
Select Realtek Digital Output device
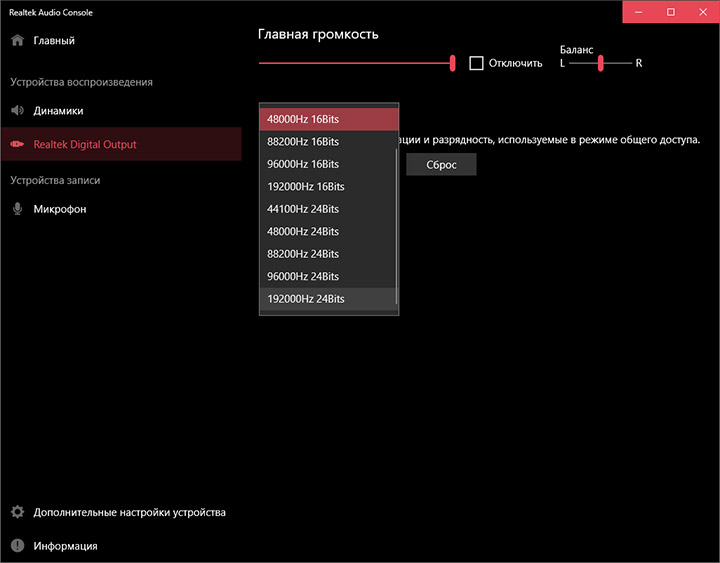[x=121, y=144]
